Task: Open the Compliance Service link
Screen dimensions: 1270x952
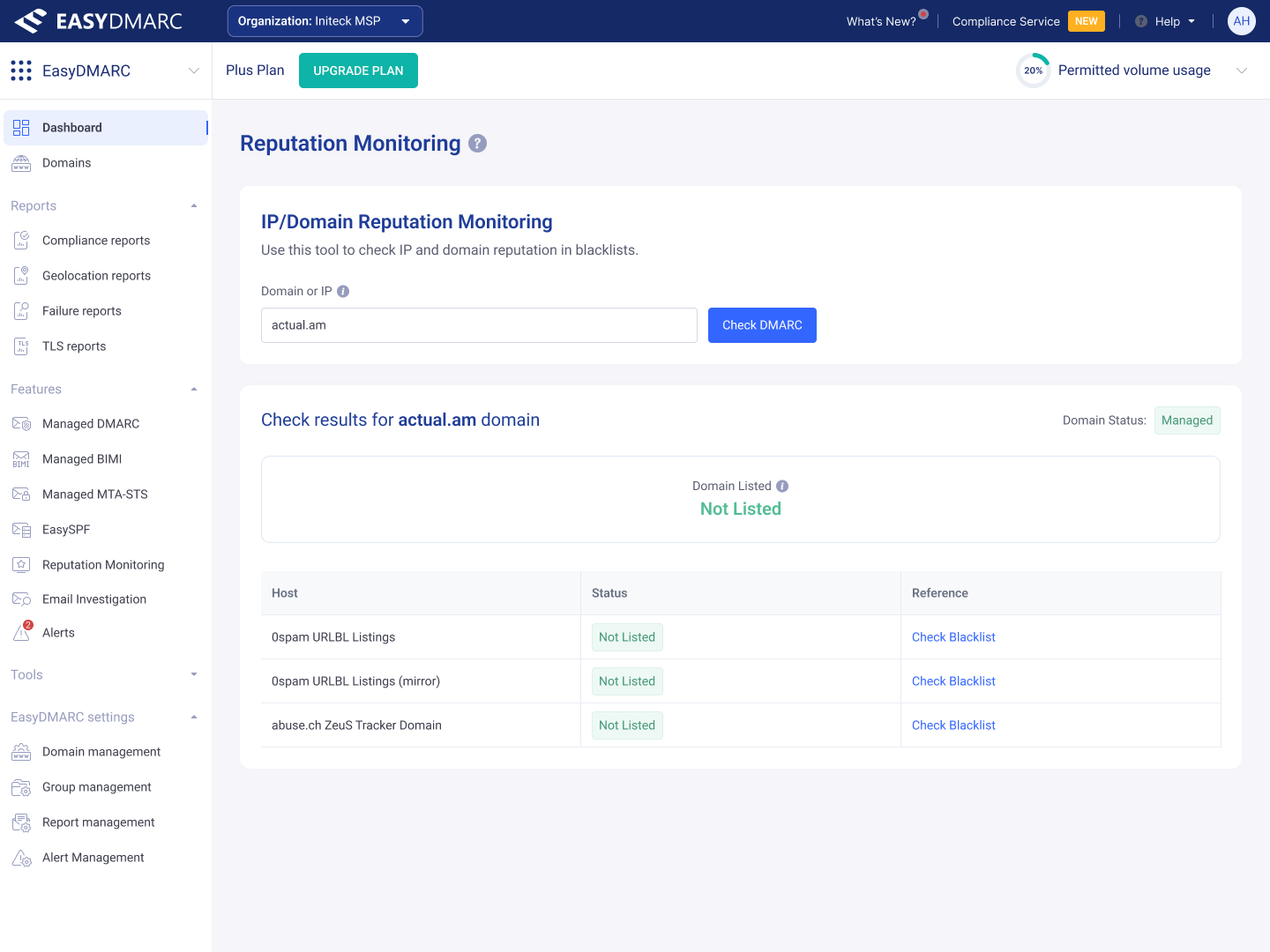Action: [1006, 21]
